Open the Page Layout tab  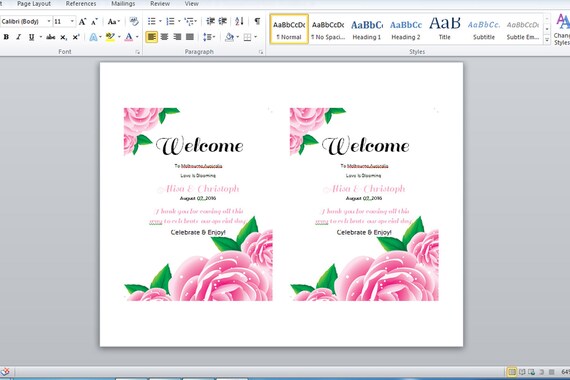[x=34, y=4]
